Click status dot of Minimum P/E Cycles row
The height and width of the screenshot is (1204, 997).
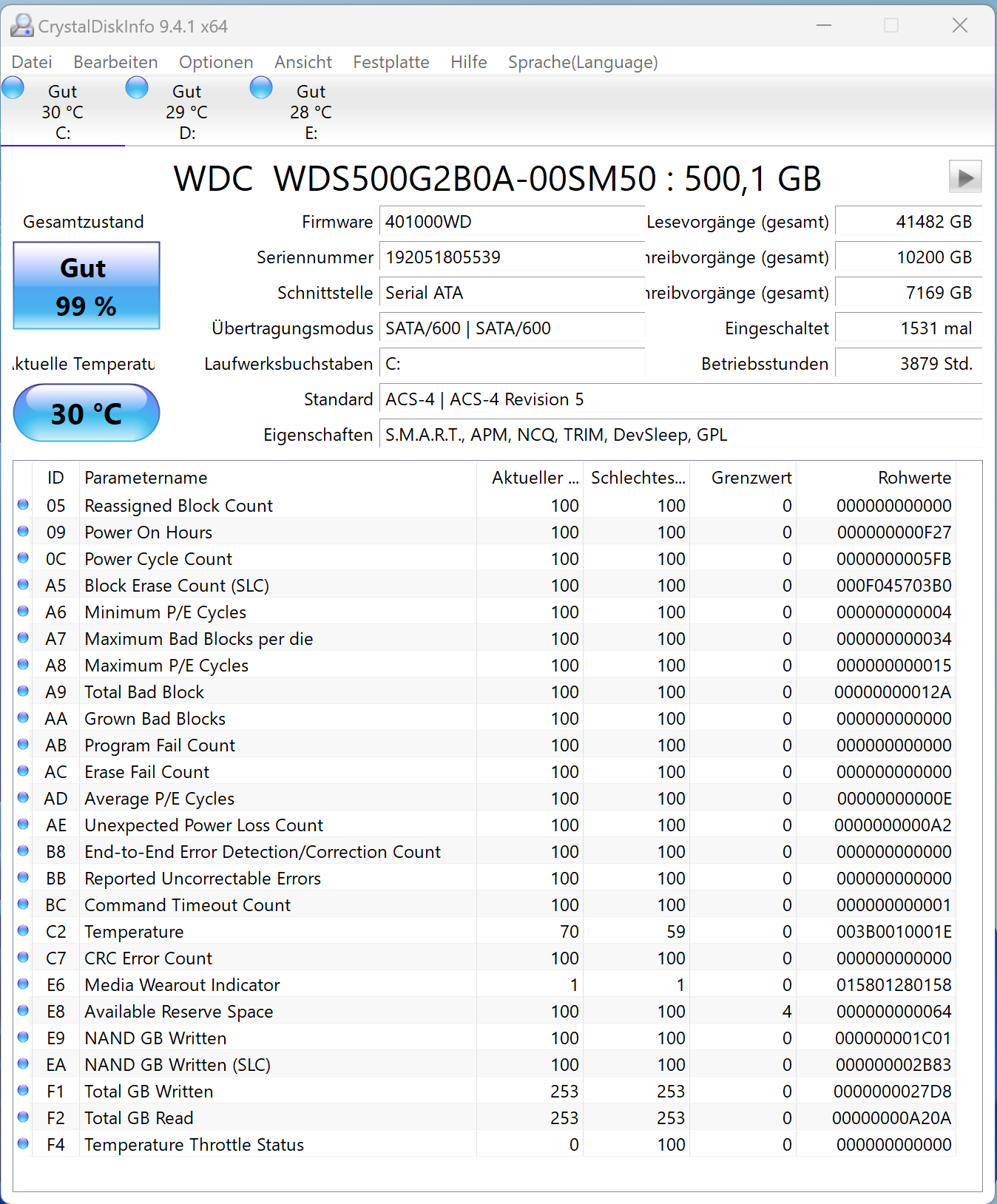click(x=23, y=611)
